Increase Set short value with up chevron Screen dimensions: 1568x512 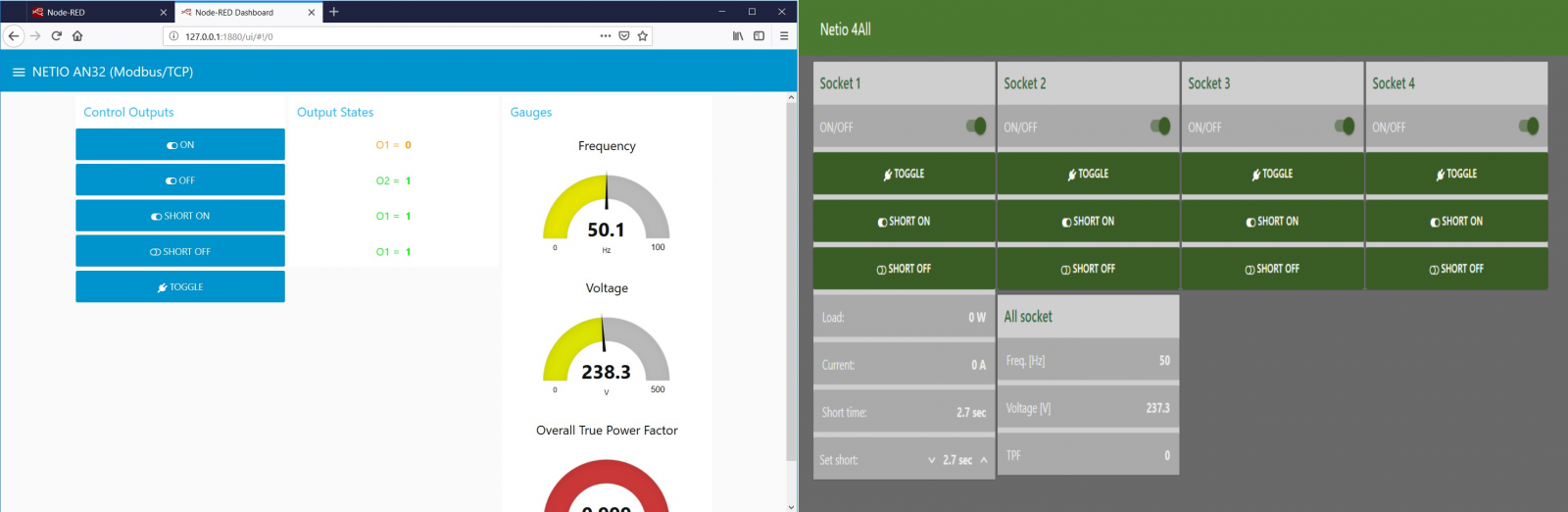[x=984, y=460]
